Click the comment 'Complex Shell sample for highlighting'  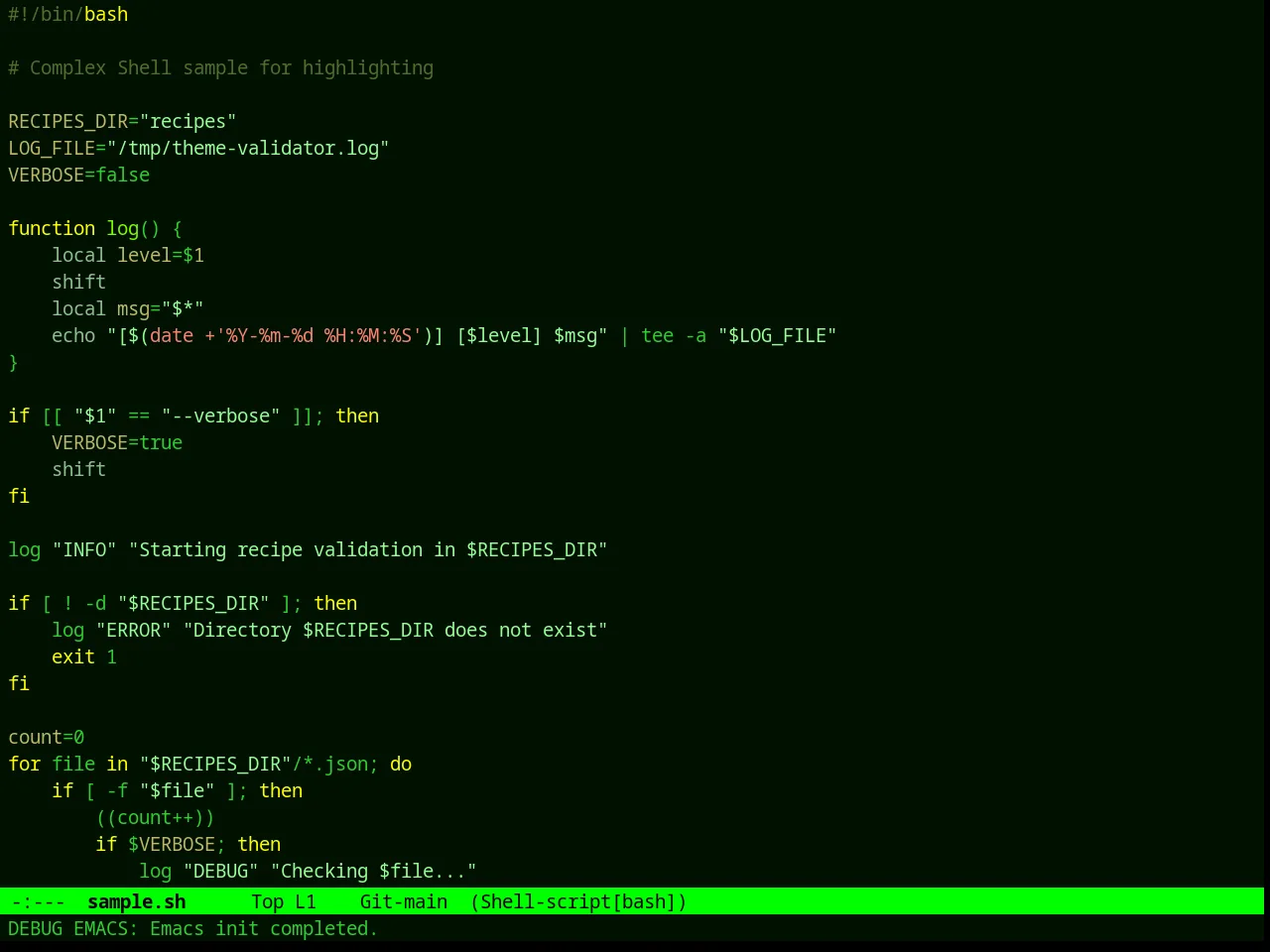[231, 68]
